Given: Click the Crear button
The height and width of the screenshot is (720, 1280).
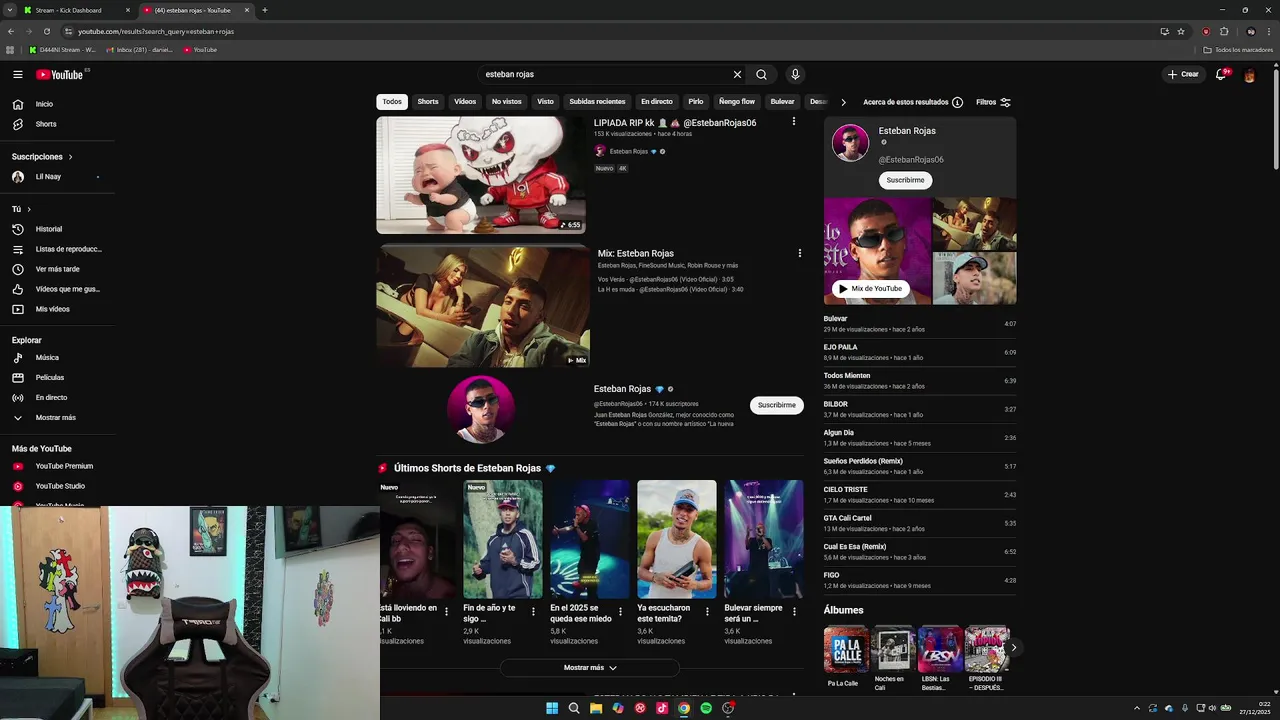Looking at the screenshot, I should pos(1183,74).
